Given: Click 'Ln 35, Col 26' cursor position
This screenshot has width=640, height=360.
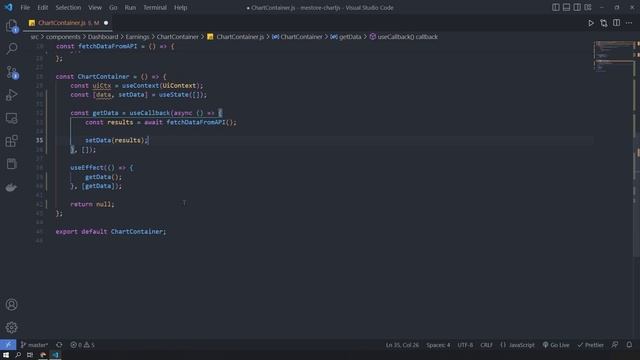Looking at the screenshot, I should (402, 345).
